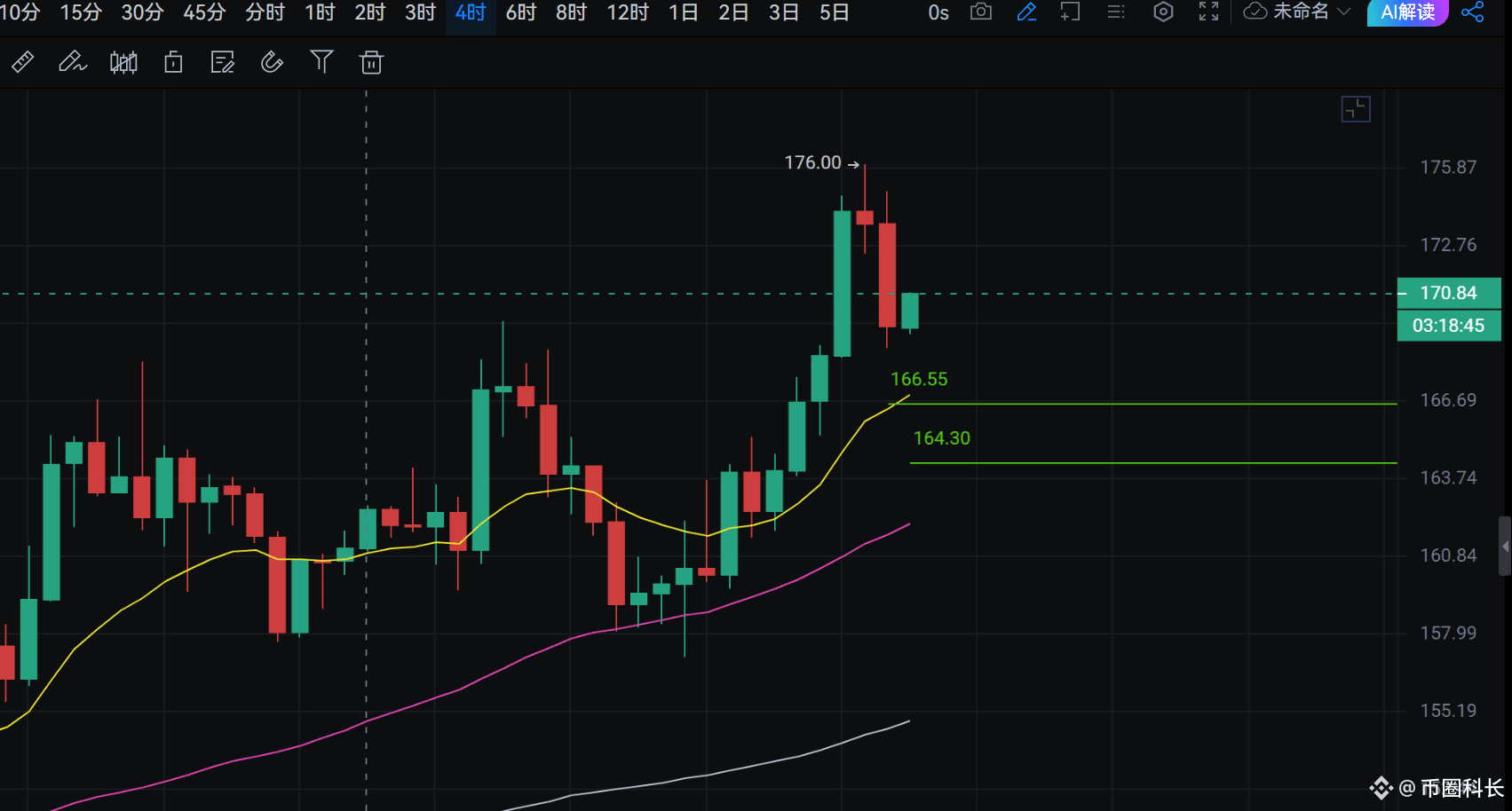Click price axis label 163.74
Viewport: 1512px width, 811px height.
click(x=1448, y=477)
